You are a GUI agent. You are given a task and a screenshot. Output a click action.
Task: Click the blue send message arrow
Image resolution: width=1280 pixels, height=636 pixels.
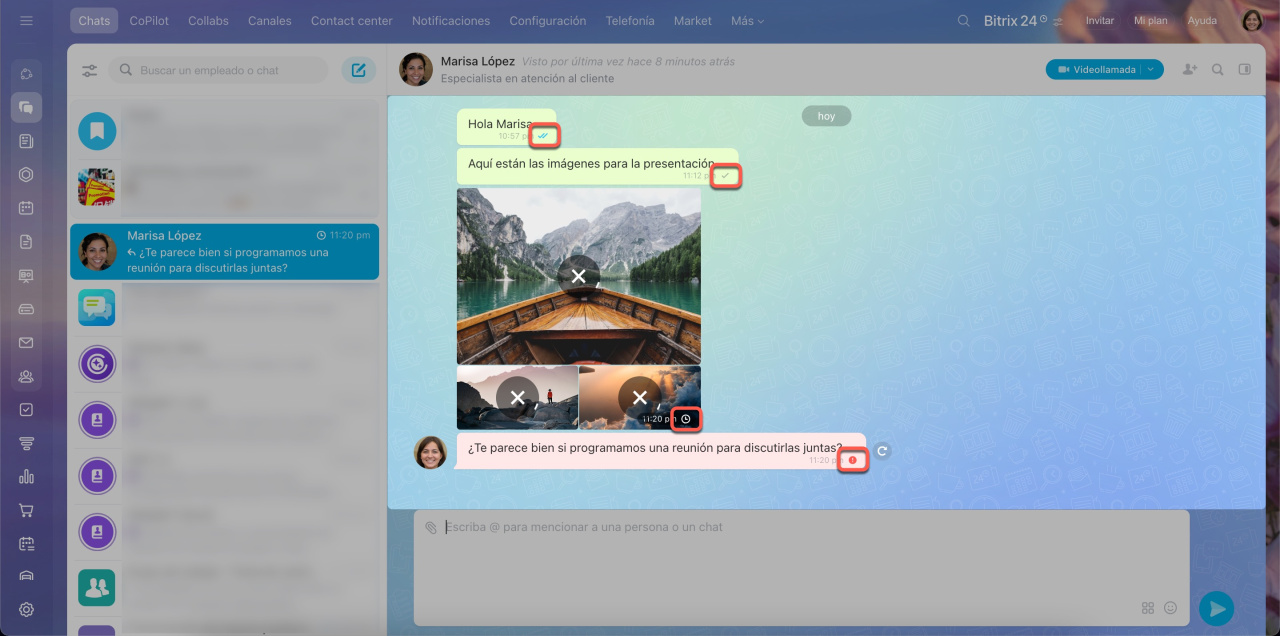pos(1216,608)
